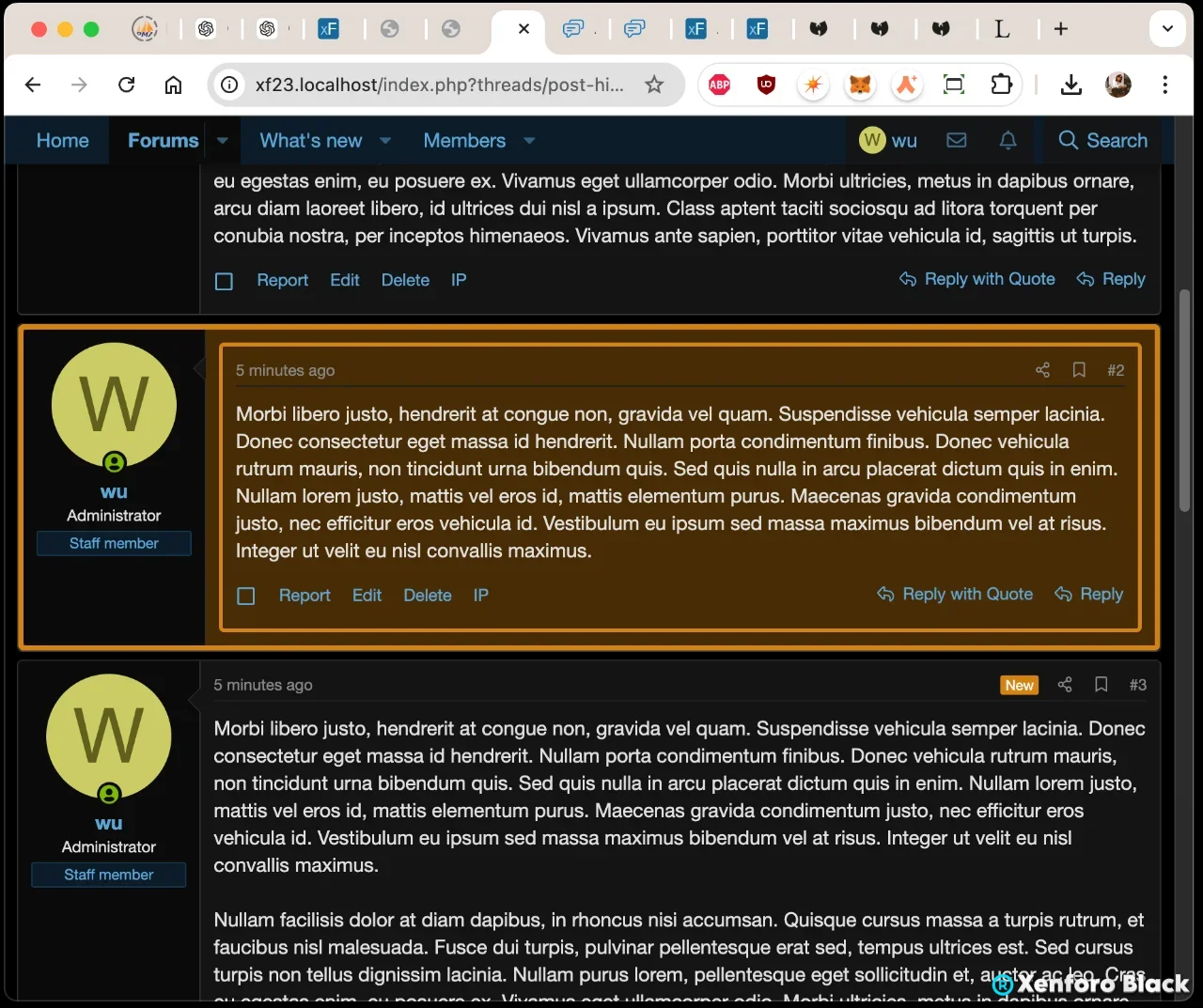Reload the page with refresh icon

click(x=126, y=85)
